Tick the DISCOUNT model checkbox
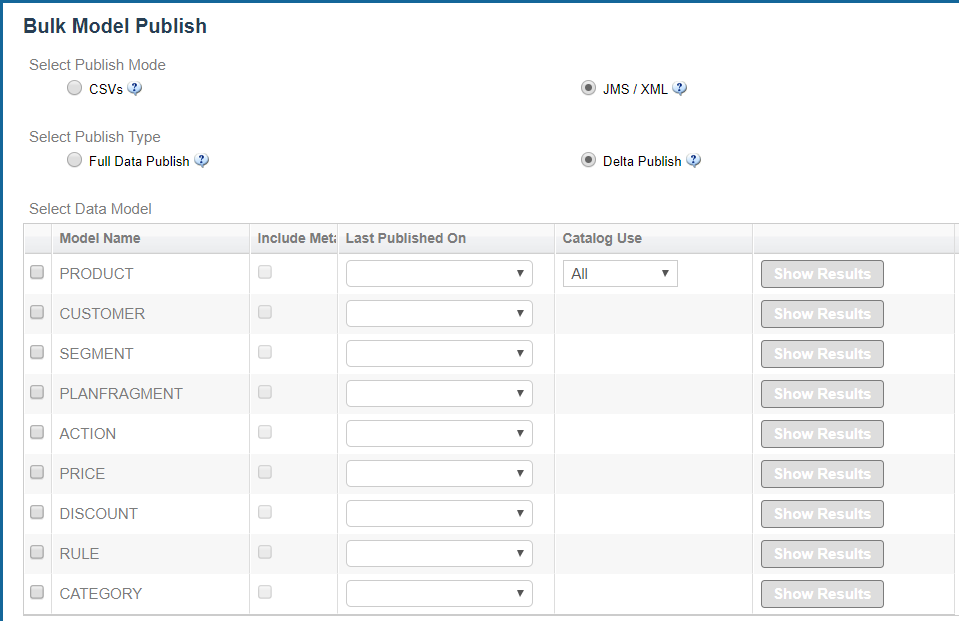 coord(37,512)
